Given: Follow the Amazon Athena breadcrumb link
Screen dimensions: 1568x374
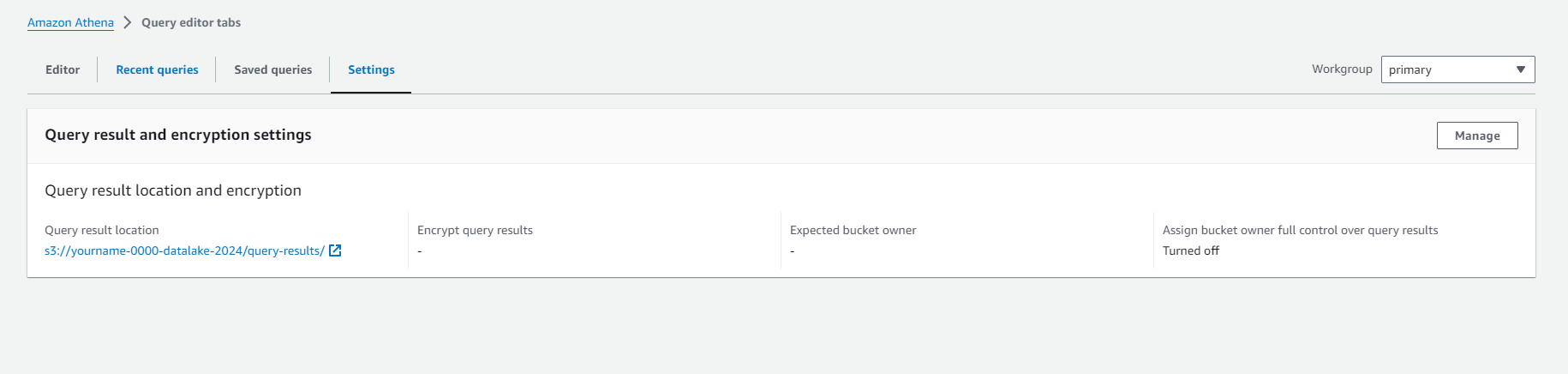Looking at the screenshot, I should tap(70, 22).
